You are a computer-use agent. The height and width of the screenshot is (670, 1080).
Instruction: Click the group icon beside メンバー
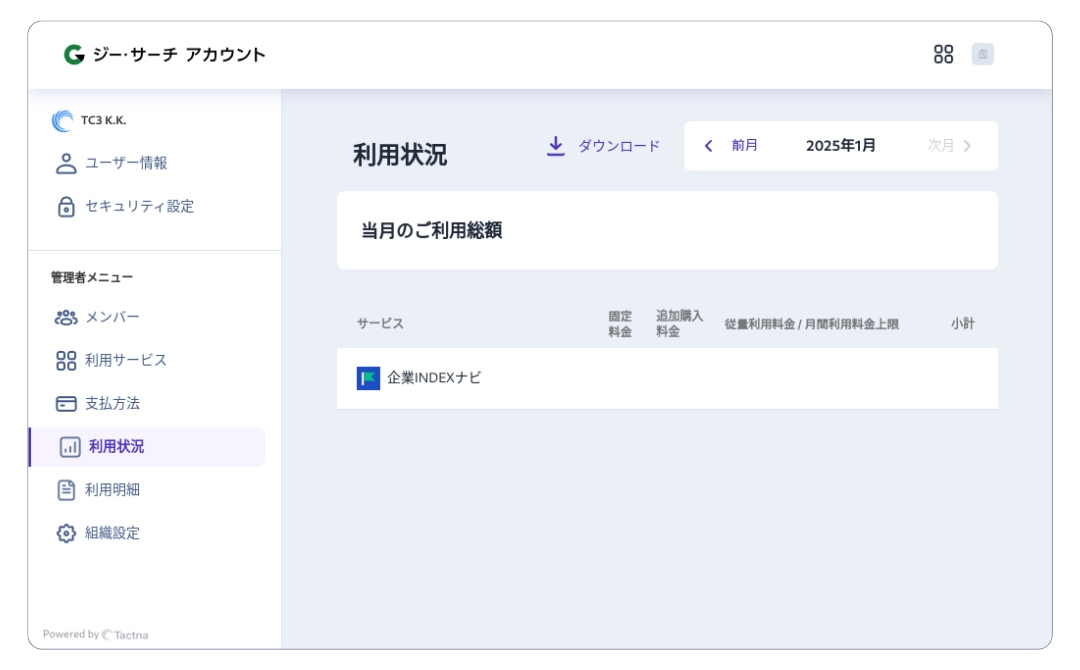coord(66,317)
